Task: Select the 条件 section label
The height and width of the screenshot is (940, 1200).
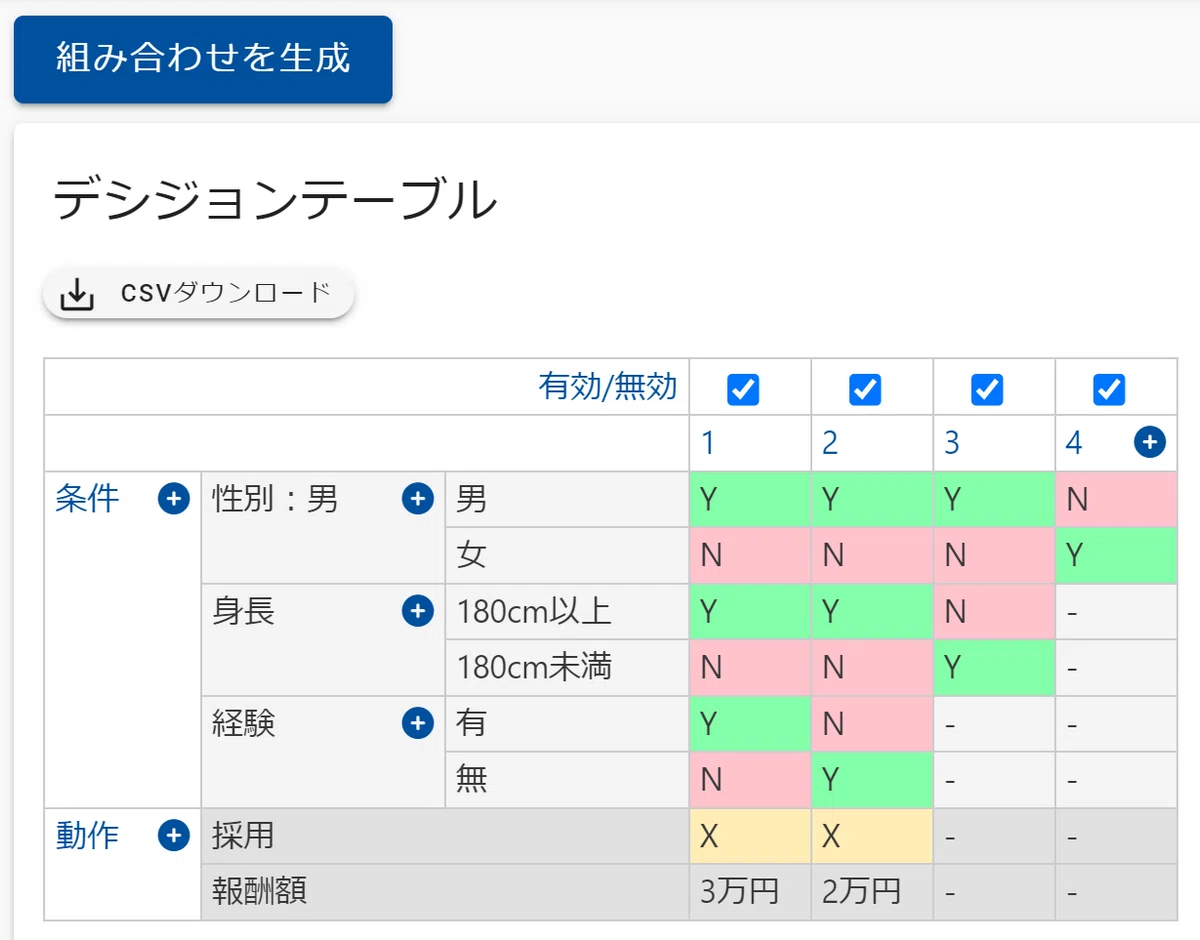Action: pos(87,498)
